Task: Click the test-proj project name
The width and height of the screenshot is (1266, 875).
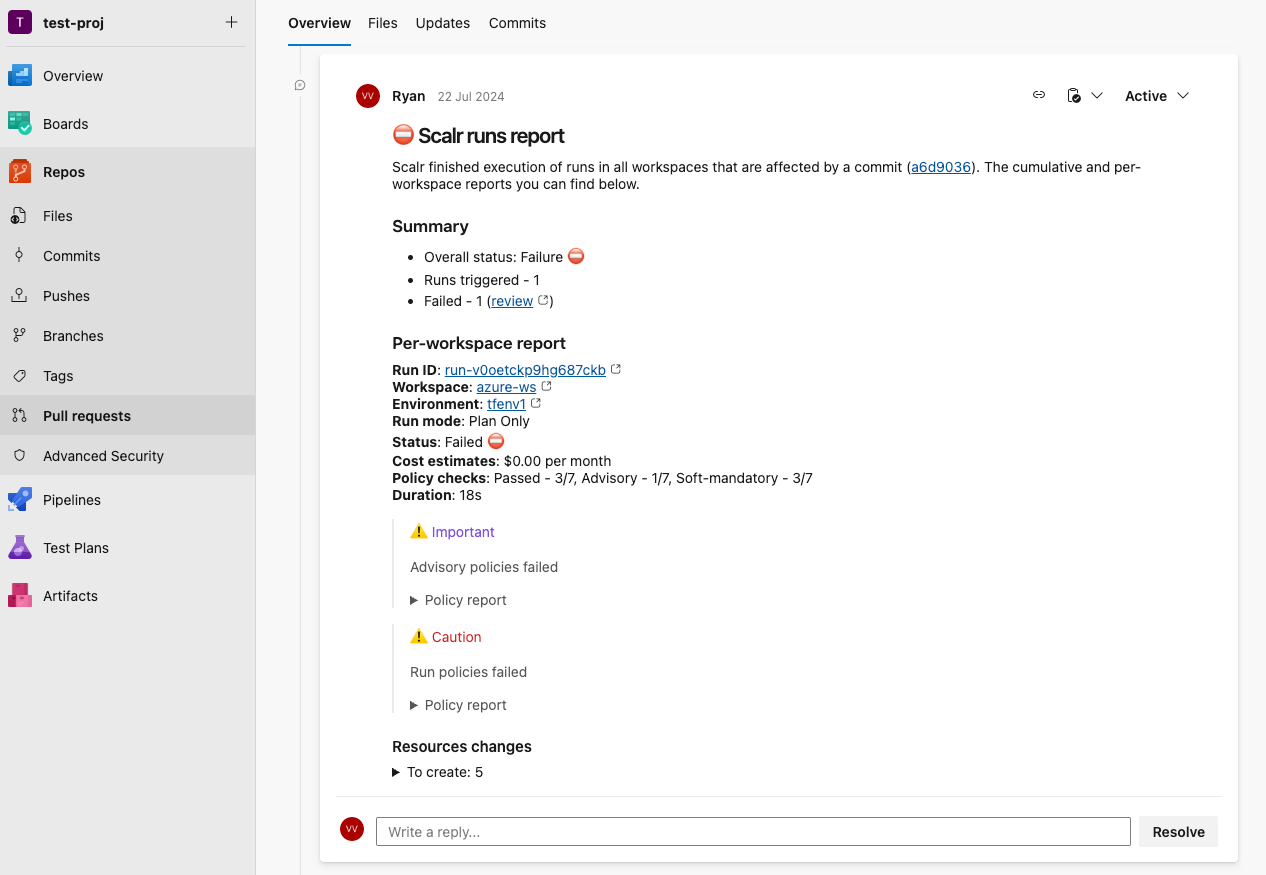Action: (73, 22)
